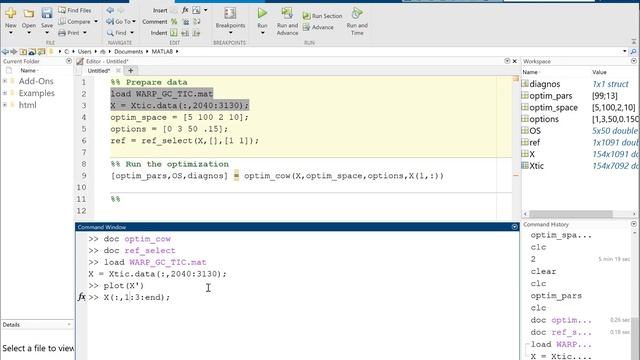Expand the Examples folder

point(4,93)
